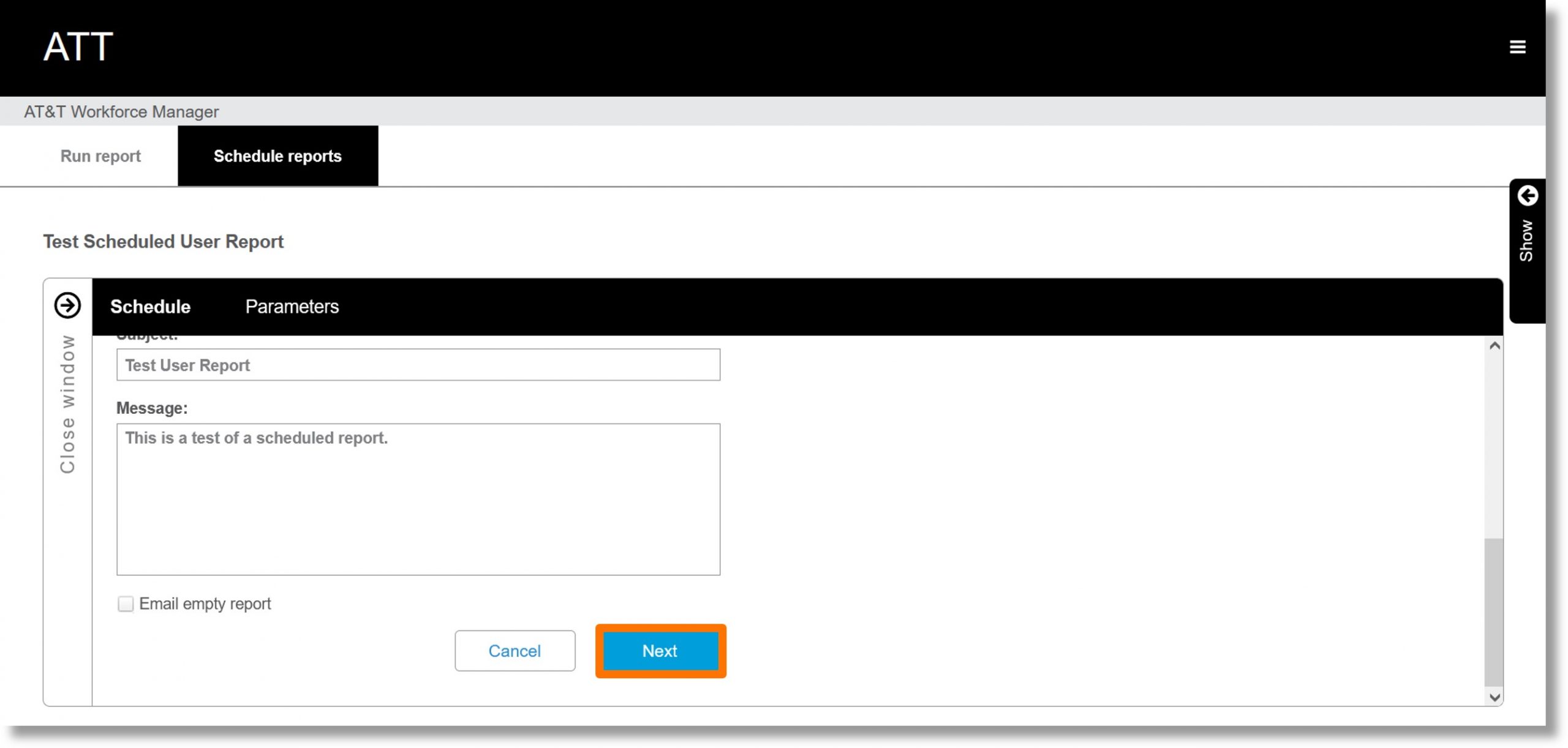Click the circular arrow navigation icon

coord(67,306)
